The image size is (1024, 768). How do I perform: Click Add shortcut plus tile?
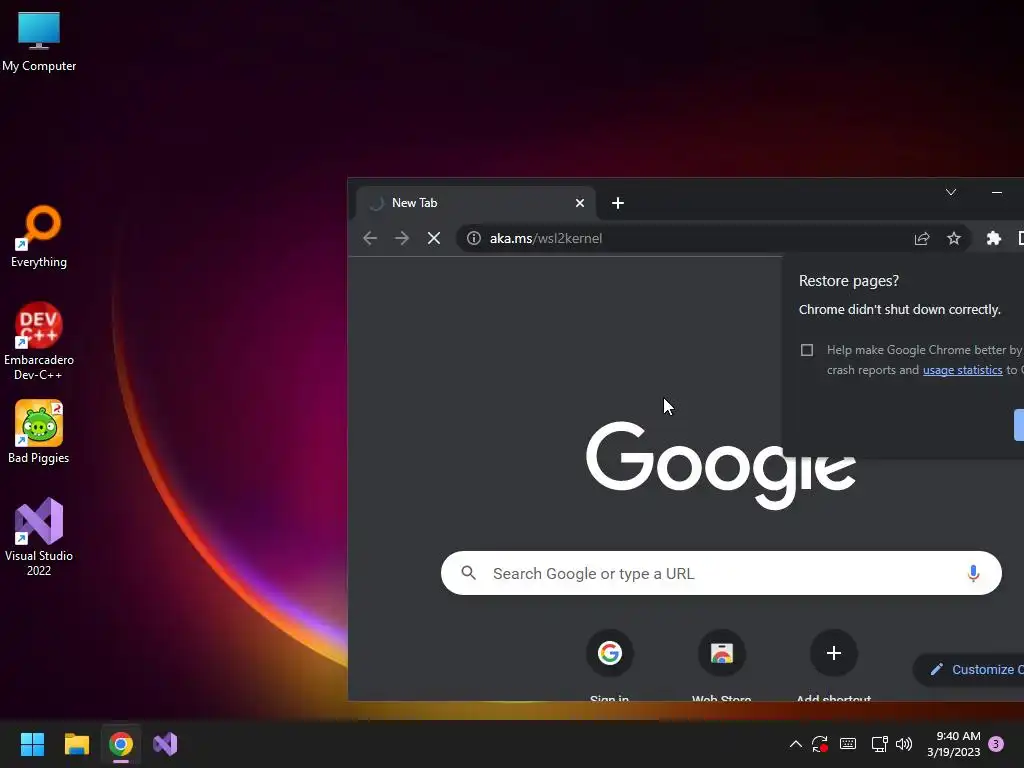[833, 665]
